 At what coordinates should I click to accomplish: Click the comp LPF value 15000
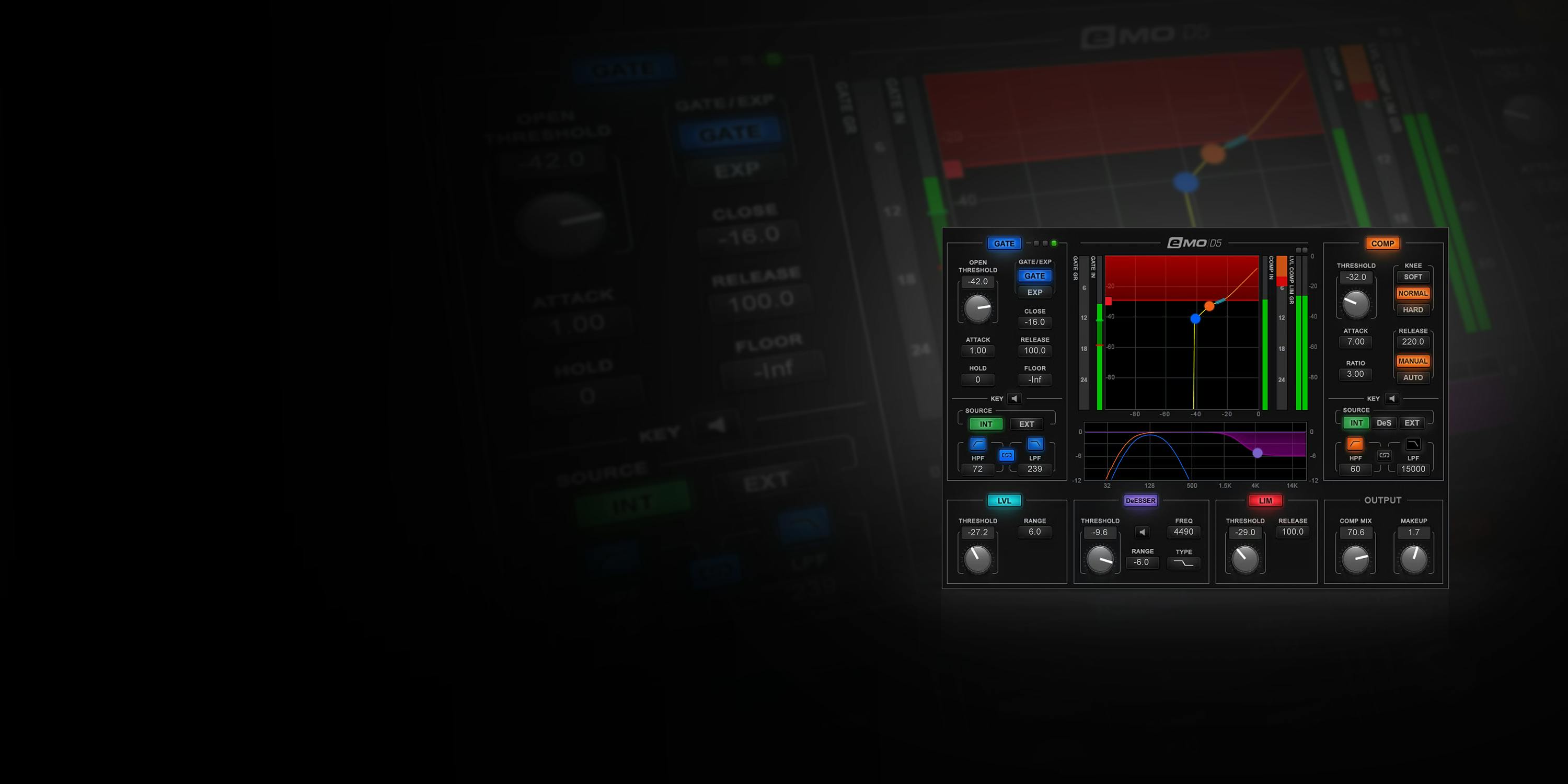[1413, 469]
